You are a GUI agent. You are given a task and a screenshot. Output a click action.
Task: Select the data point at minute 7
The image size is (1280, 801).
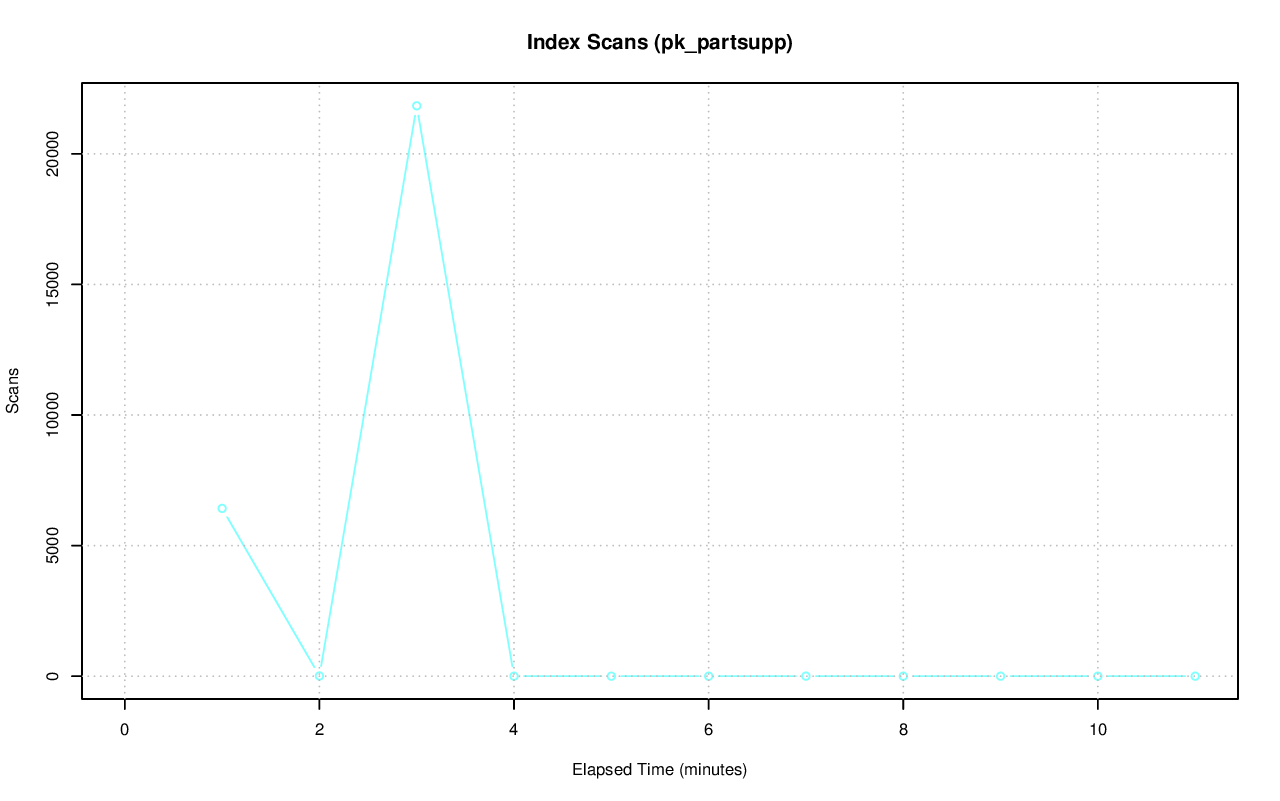[x=805, y=676]
